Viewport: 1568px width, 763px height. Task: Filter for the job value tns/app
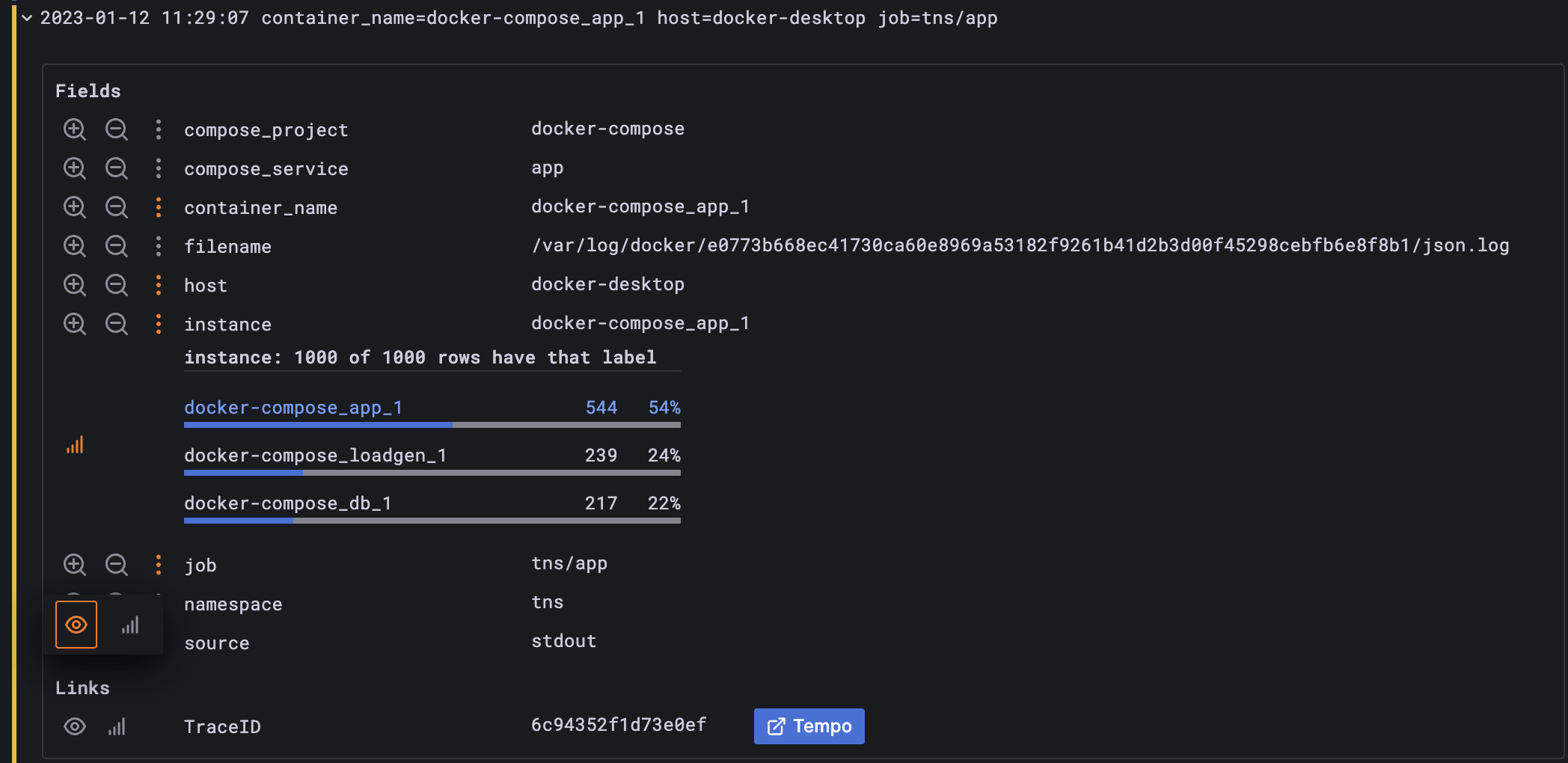point(75,566)
